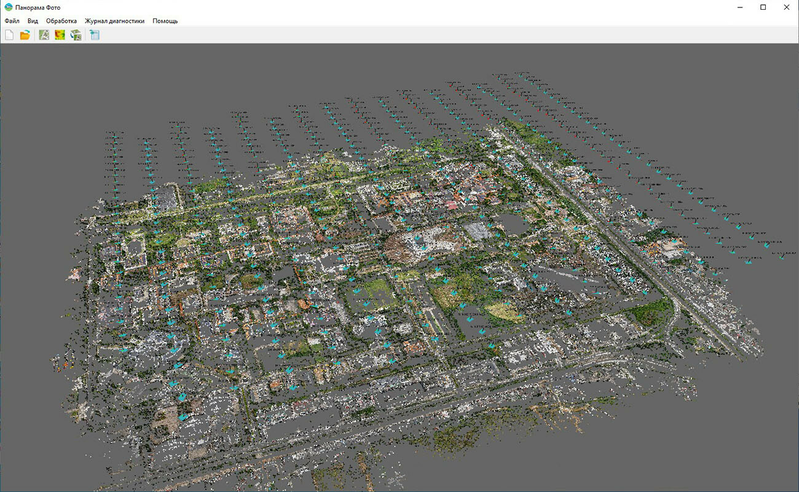Close the Панорама Фото window

point(787,7)
